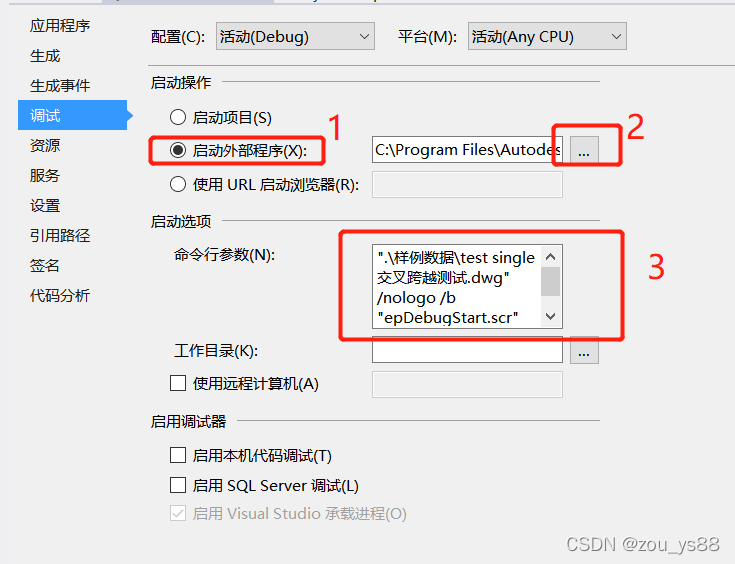Click into the 工作目录(K) text field
This screenshot has height=564, width=735.
tap(467, 350)
